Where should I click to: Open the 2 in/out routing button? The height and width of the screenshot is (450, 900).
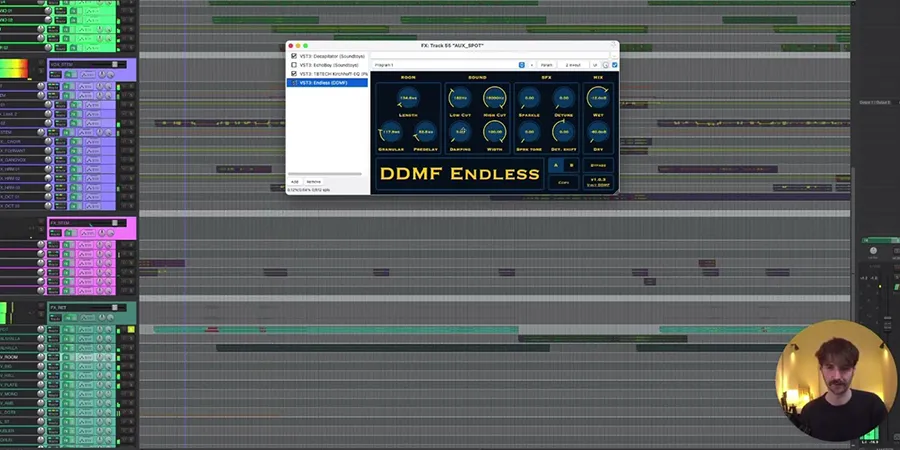pos(572,65)
